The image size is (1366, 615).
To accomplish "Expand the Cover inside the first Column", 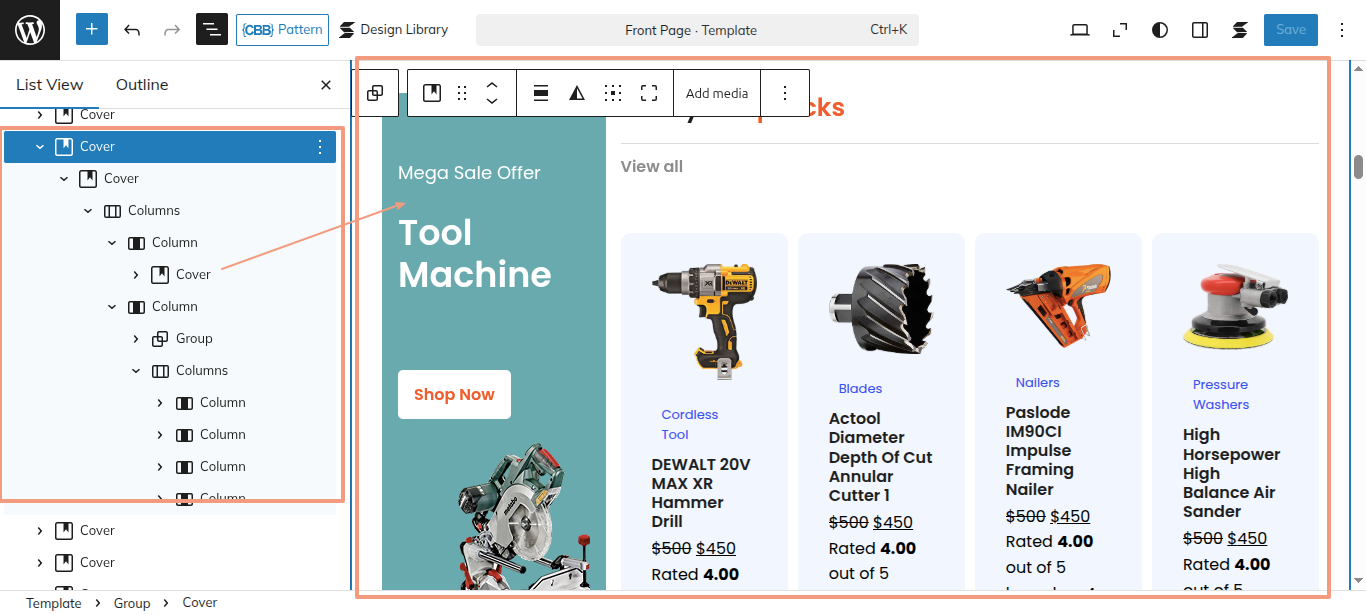I will pyautogui.click(x=136, y=275).
